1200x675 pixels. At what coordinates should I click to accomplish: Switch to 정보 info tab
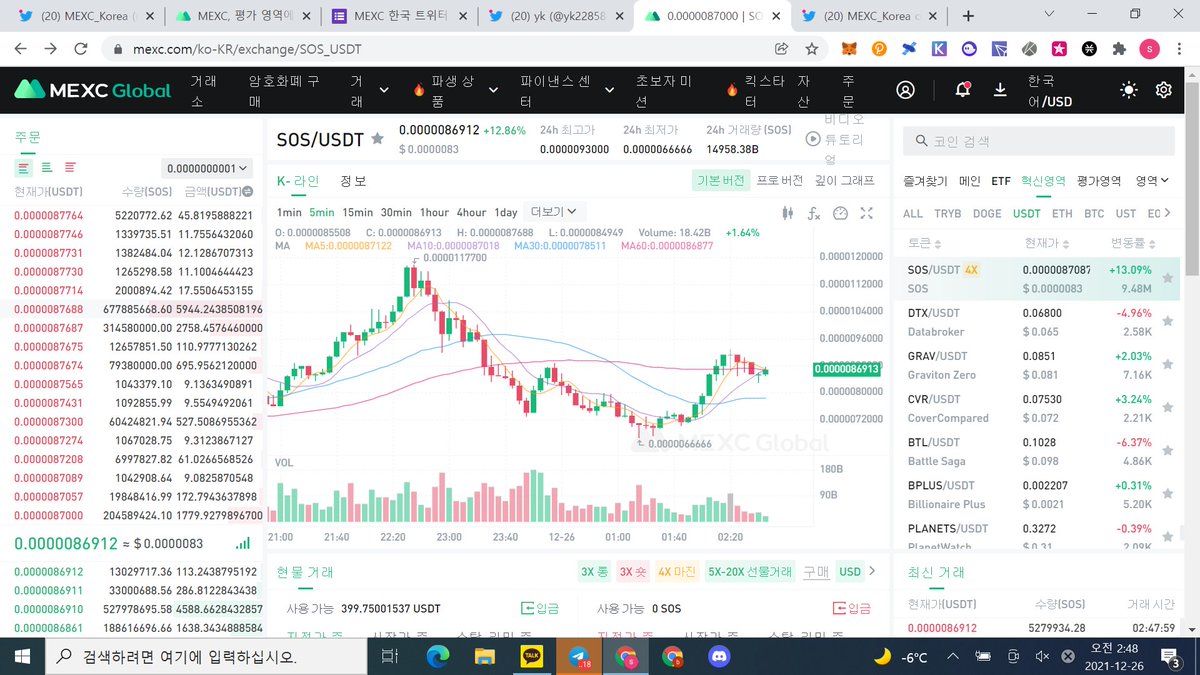(353, 181)
